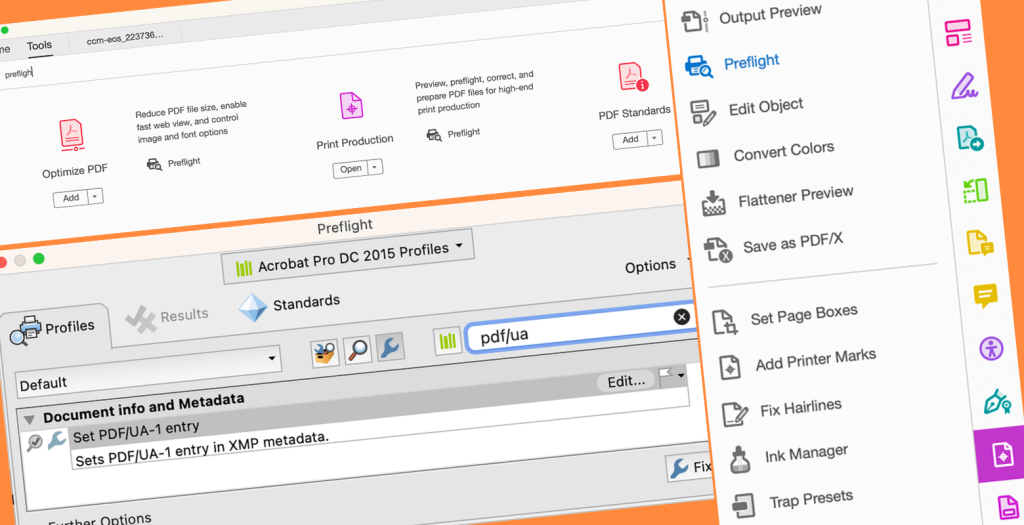Open Set Page Boxes tool
This screenshot has height=525, width=1024.
pos(784,318)
